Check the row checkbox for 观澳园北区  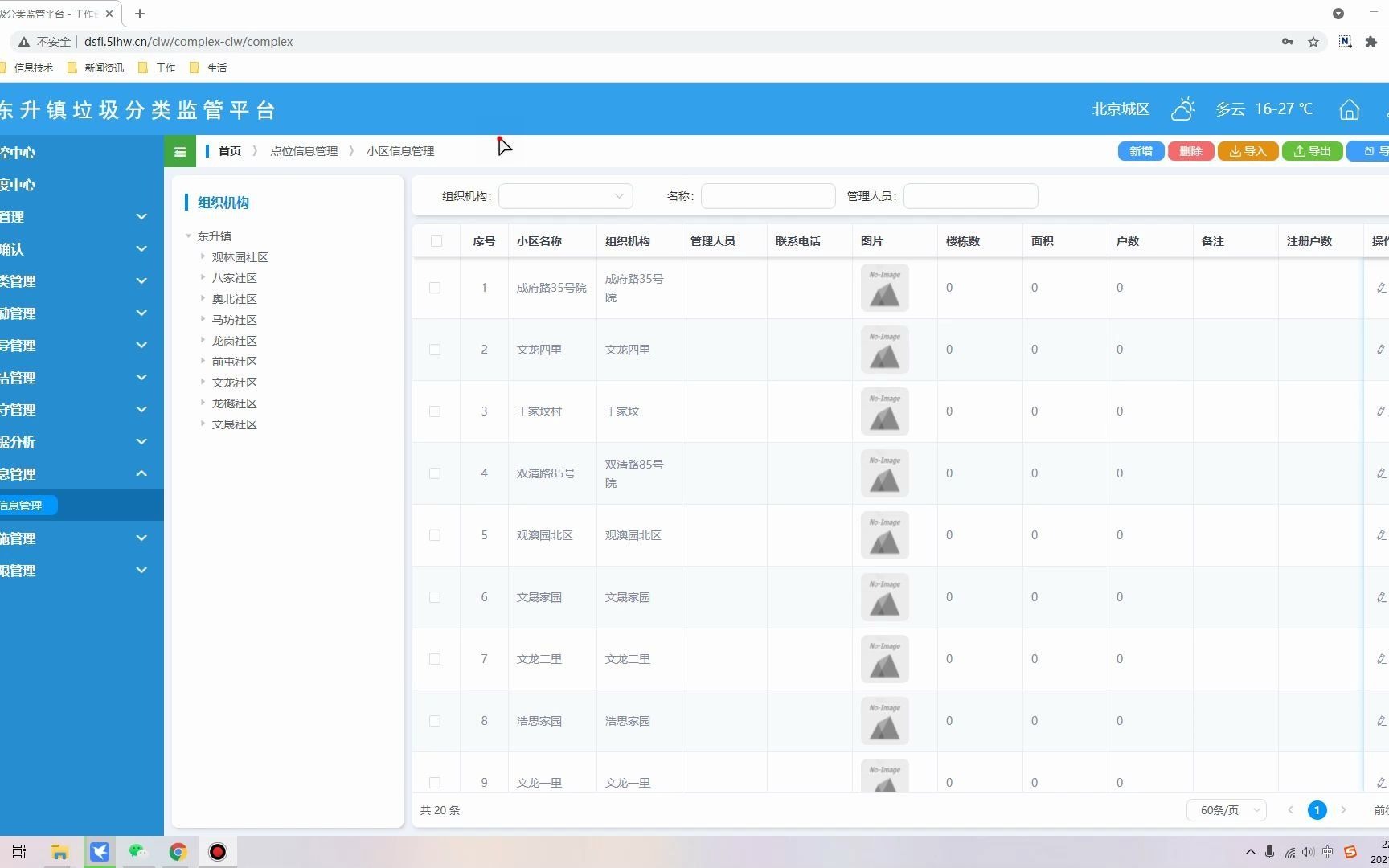coord(435,535)
